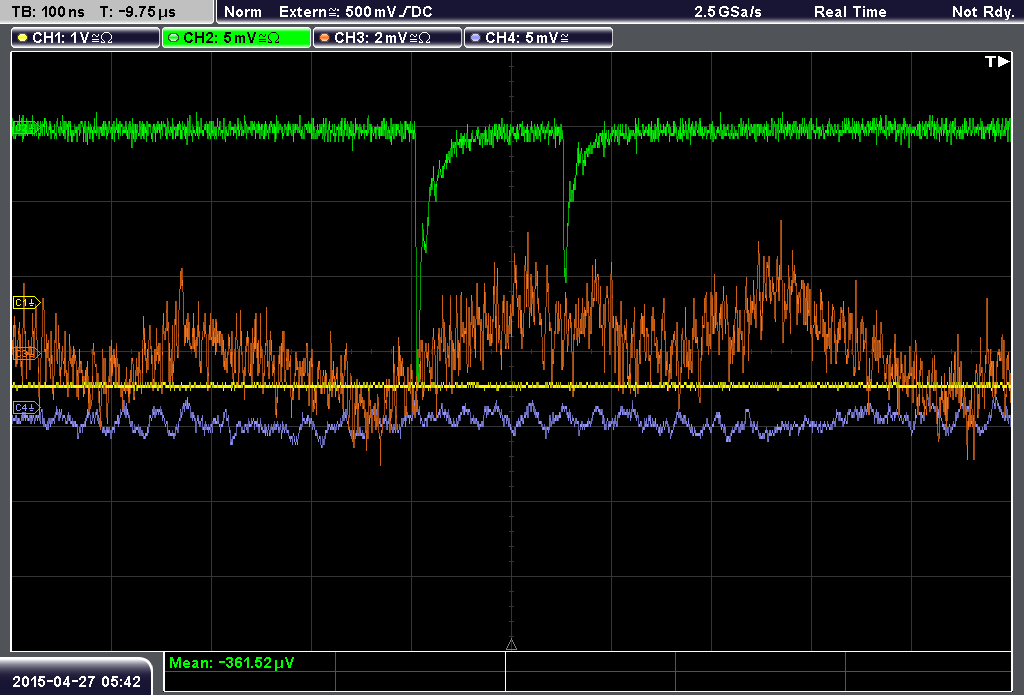The height and width of the screenshot is (695, 1024).
Task: Click the T: -9.75 µs trigger offset readout
Action: (x=137, y=12)
